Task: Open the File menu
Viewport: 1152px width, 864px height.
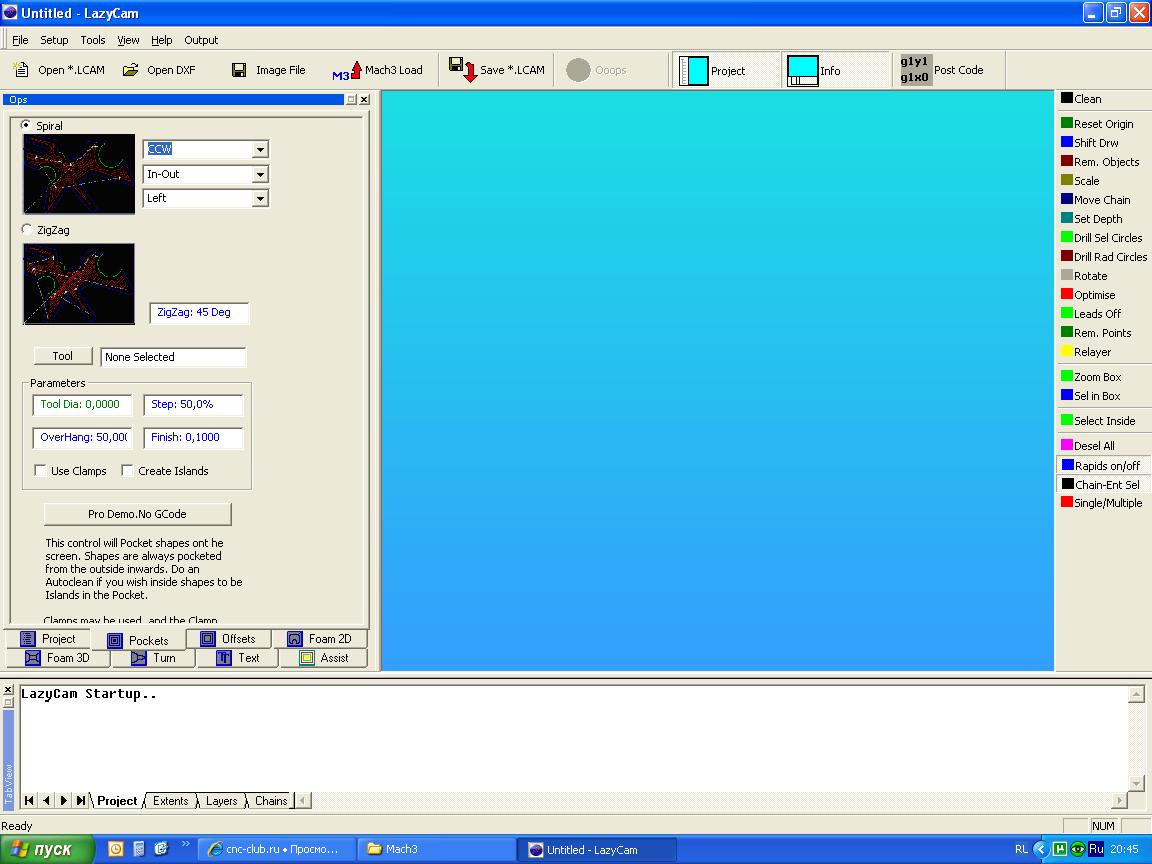Action: (20, 40)
